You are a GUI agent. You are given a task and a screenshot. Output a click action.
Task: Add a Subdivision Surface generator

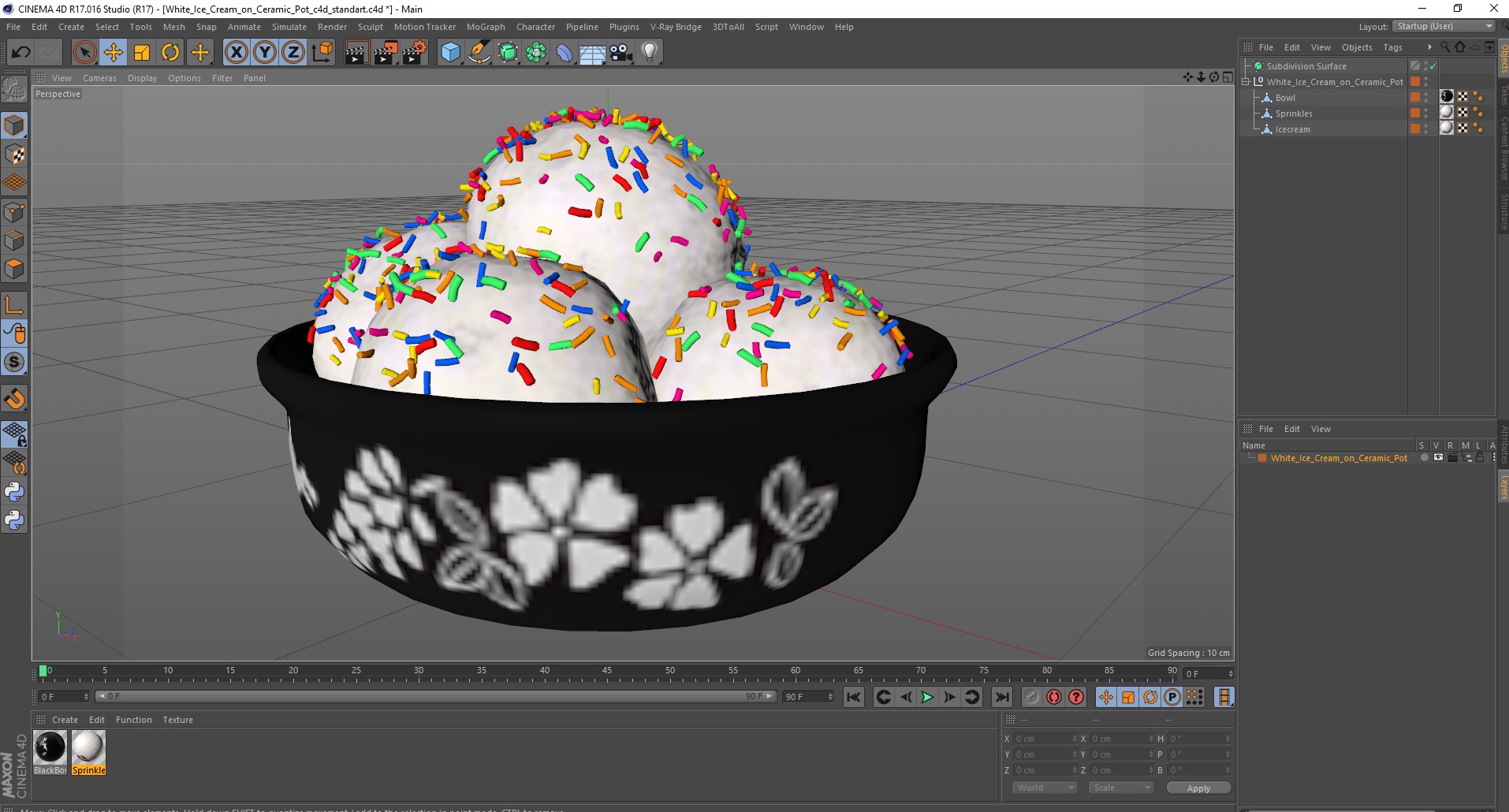508,53
